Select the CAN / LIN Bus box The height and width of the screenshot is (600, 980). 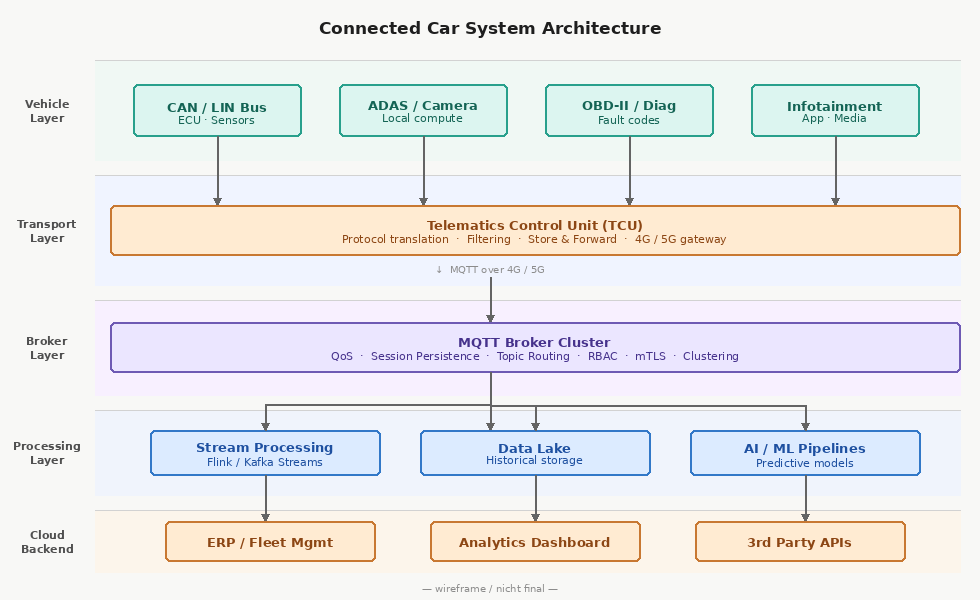[218, 111]
